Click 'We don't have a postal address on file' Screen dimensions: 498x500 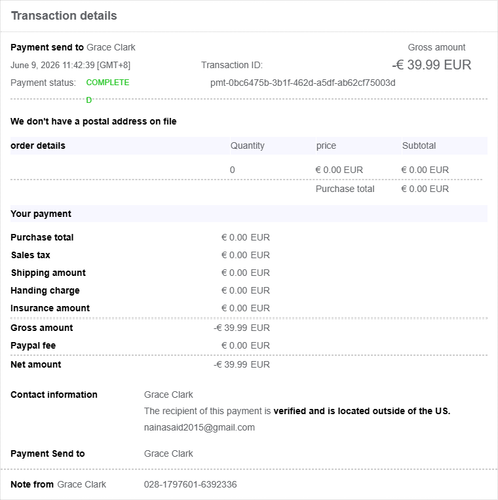(93, 121)
